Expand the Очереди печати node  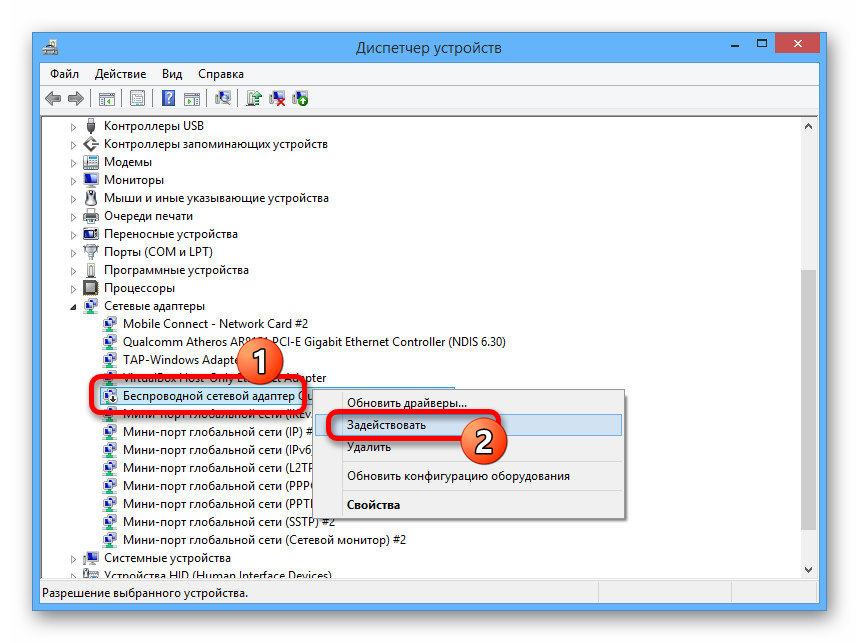73,217
